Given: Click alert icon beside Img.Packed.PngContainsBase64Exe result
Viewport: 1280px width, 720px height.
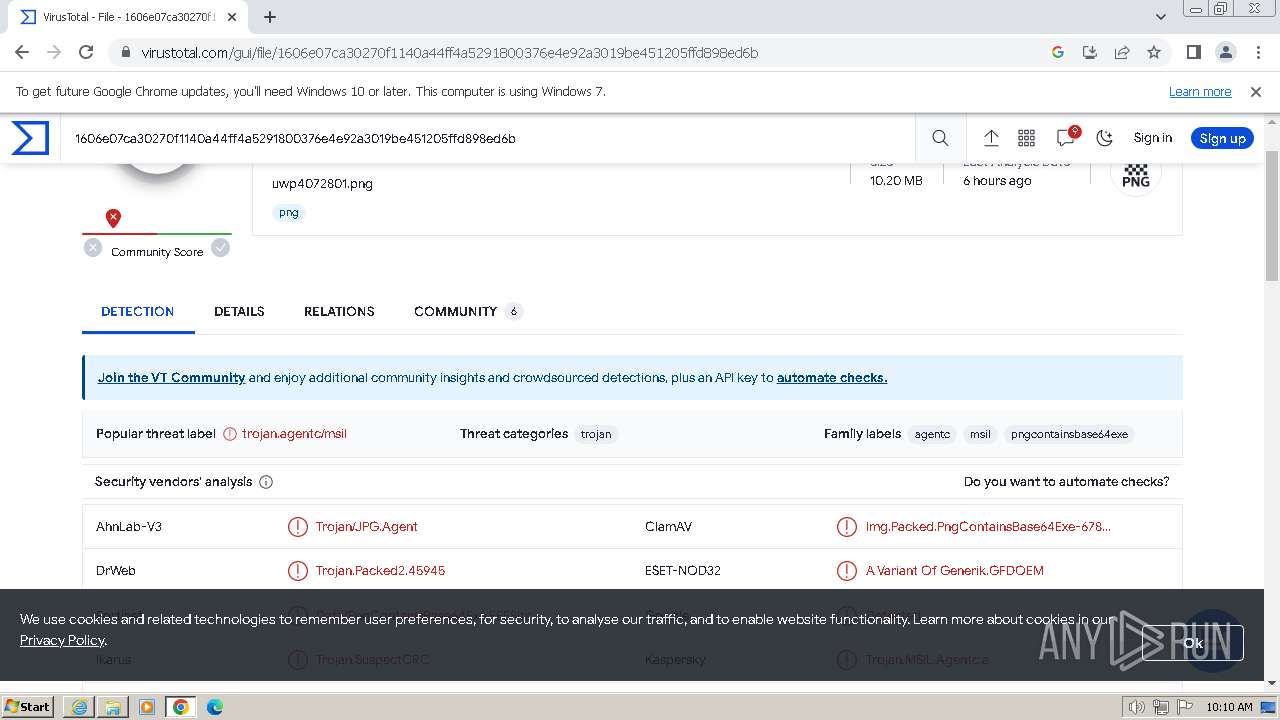Looking at the screenshot, I should coord(847,527).
